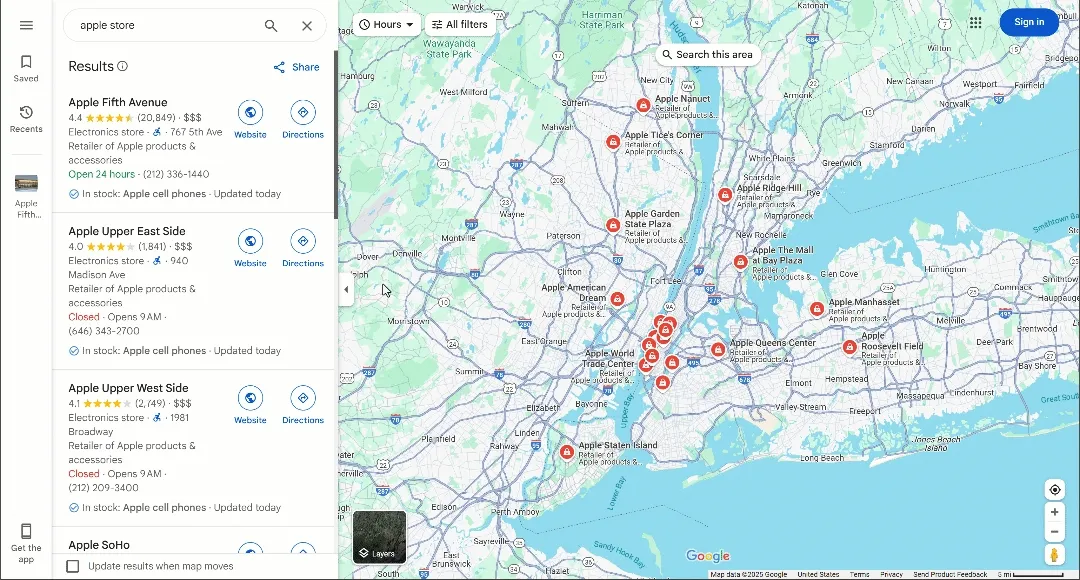Clear the search with X icon
This screenshot has height=580, width=1080.
click(x=307, y=25)
